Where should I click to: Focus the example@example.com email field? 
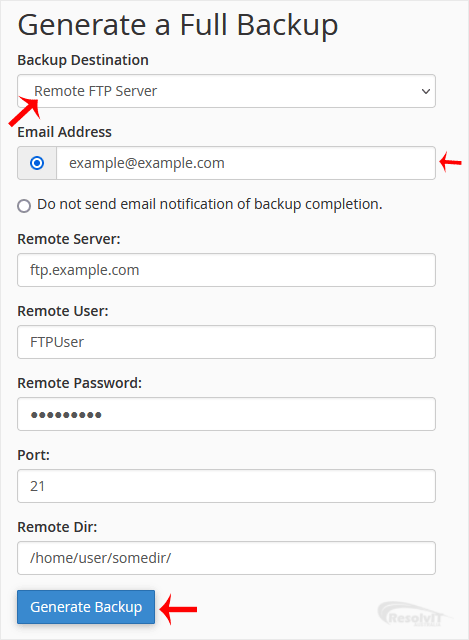tap(246, 163)
